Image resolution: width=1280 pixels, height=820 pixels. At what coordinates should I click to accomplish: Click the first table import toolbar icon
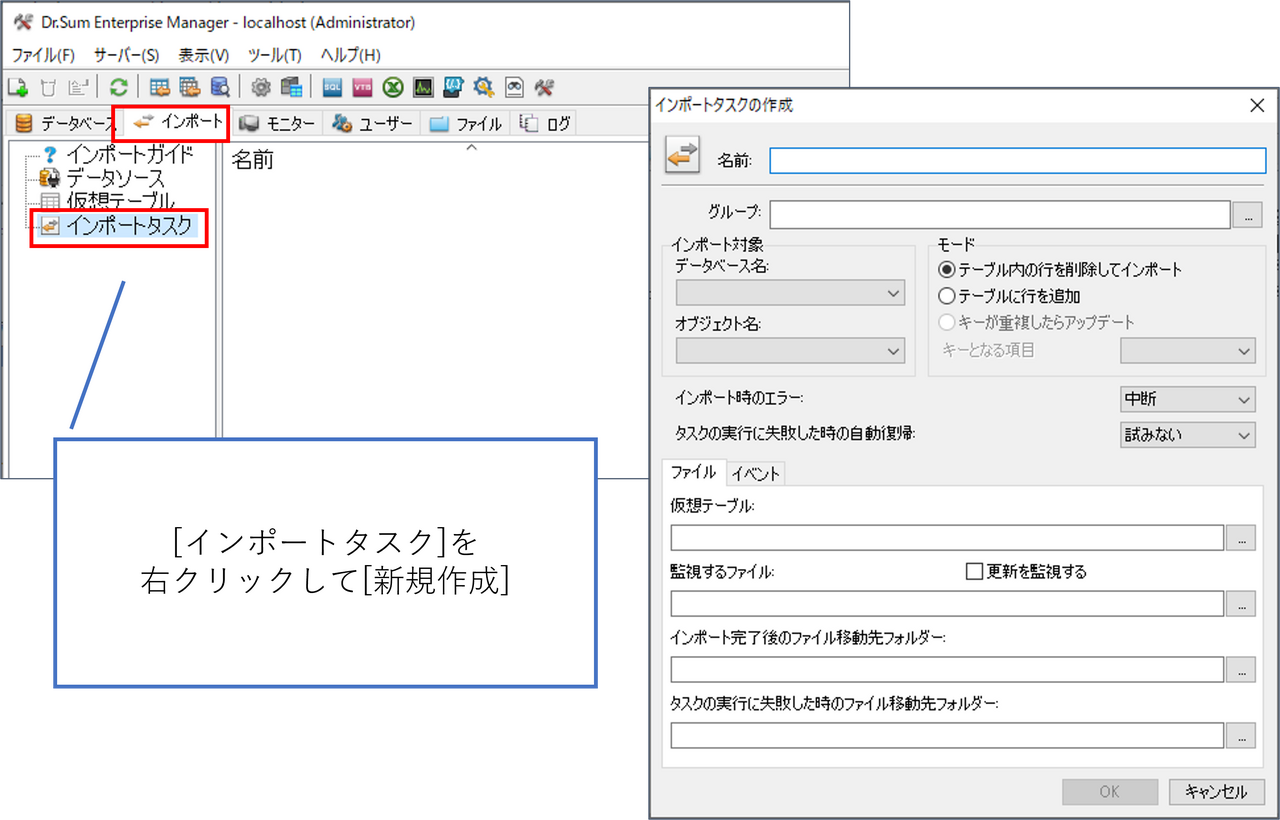(159, 87)
